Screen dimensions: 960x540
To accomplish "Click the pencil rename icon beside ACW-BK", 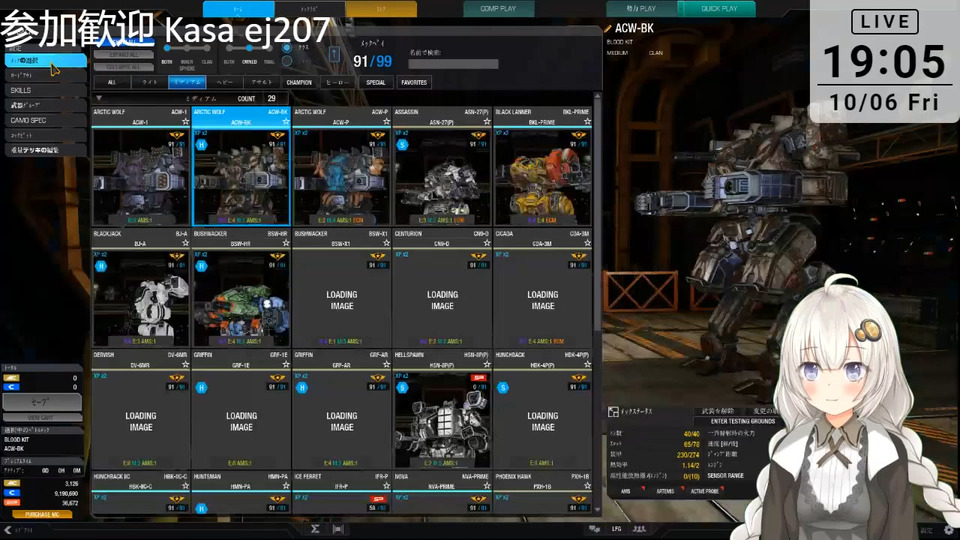I will click(x=608, y=28).
